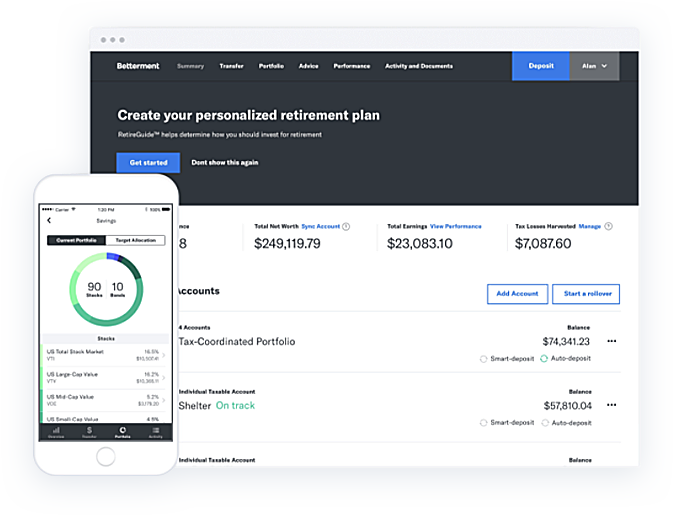The width and height of the screenshot is (675, 518).
Task: Click the Get started button
Action: [x=148, y=163]
